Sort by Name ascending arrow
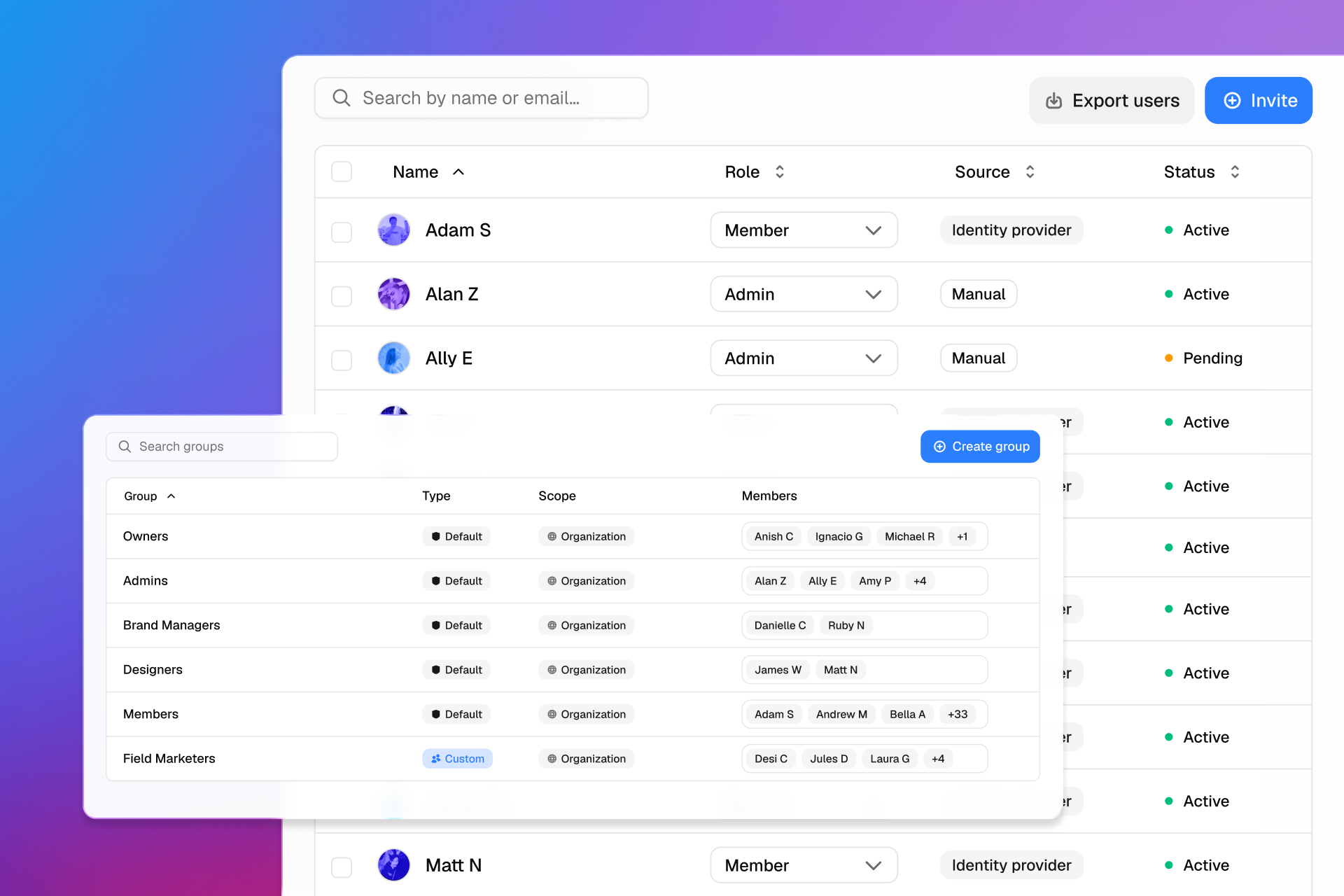Viewport: 1344px width, 896px height. 458,172
